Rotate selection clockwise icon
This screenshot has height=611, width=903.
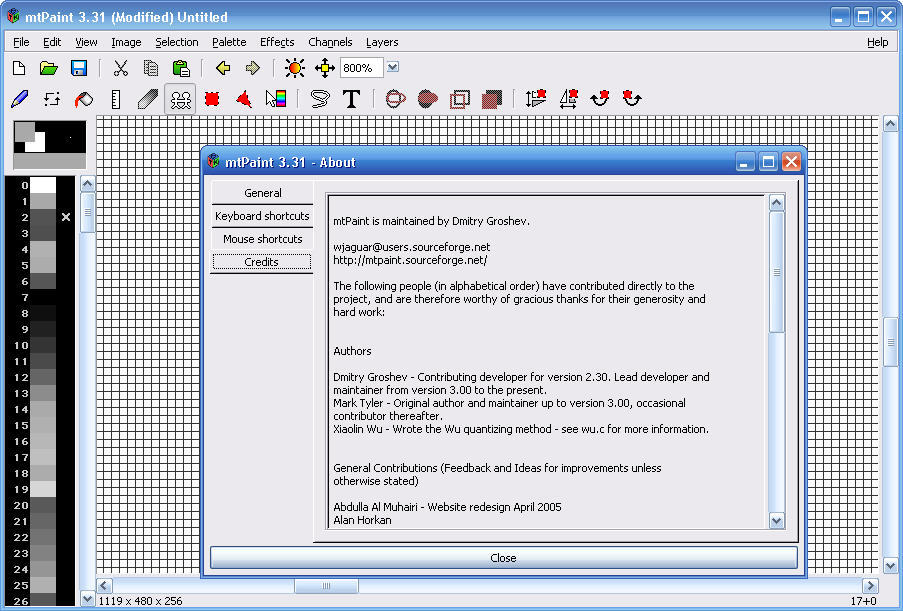[600, 99]
